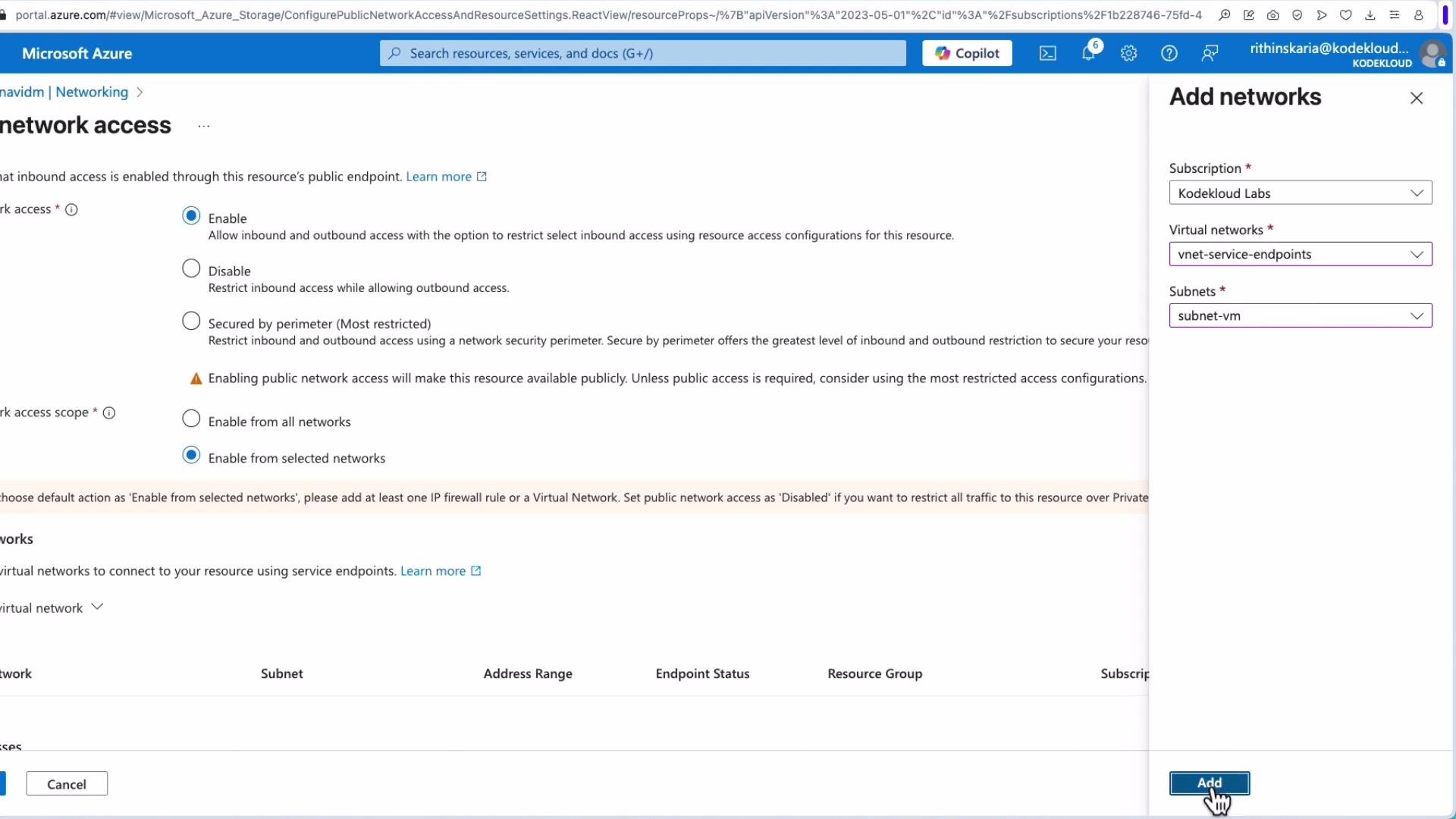The height and width of the screenshot is (819, 1456).
Task: Select Enable from selected networks radio
Action: pos(191,456)
